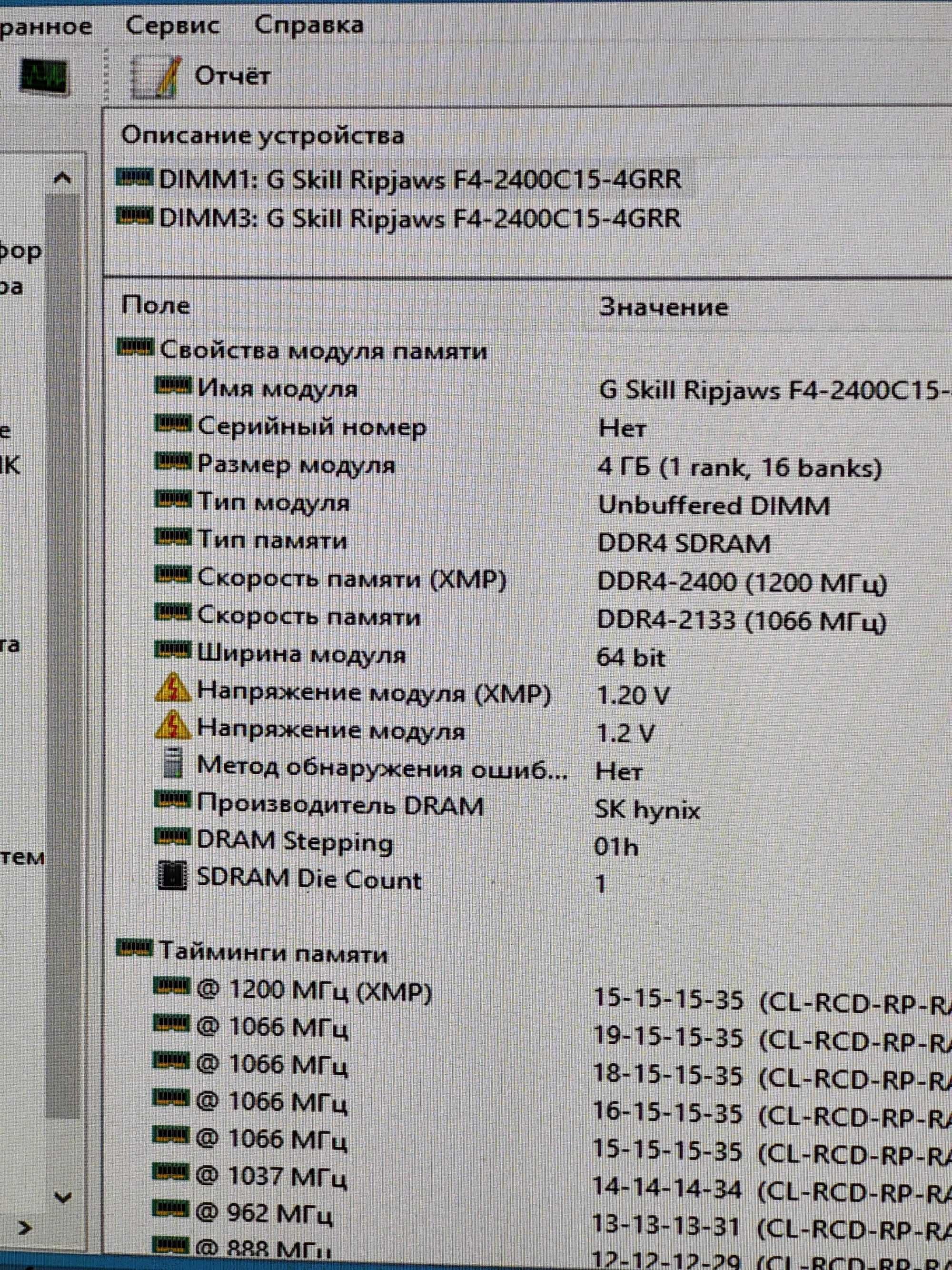
Task: Select the Unbuffered DIMM value
Action: [x=714, y=506]
